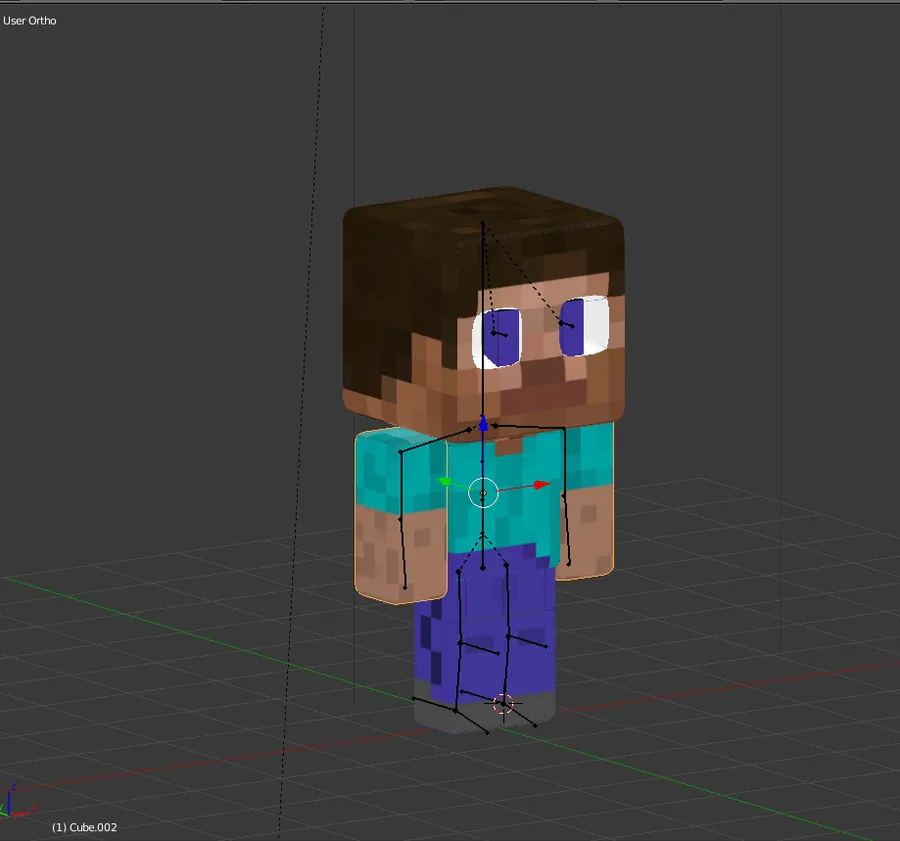Click the axis orientation indicator in the corner
Image resolution: width=900 pixels, height=841 pixels.
pos(18,801)
